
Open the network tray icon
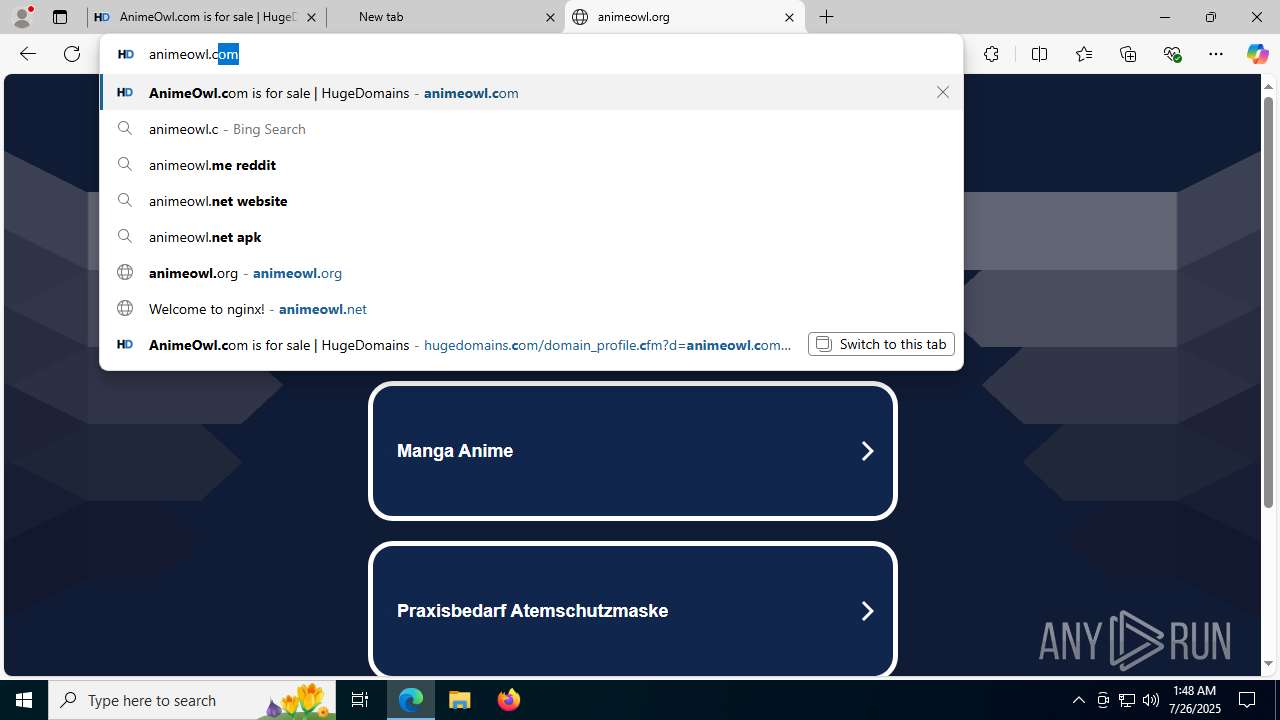pos(1126,700)
